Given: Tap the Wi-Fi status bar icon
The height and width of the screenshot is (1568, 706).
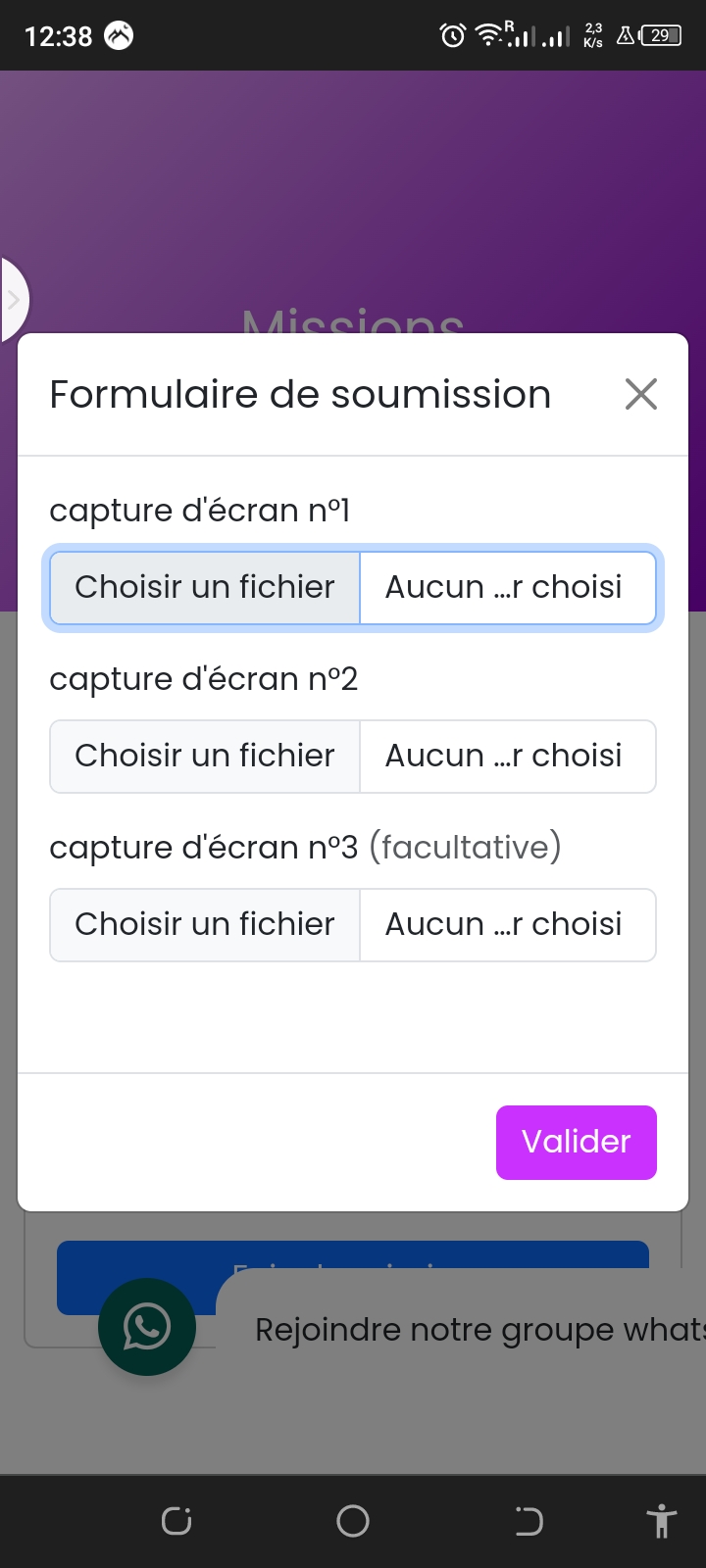Looking at the screenshot, I should coord(487,36).
